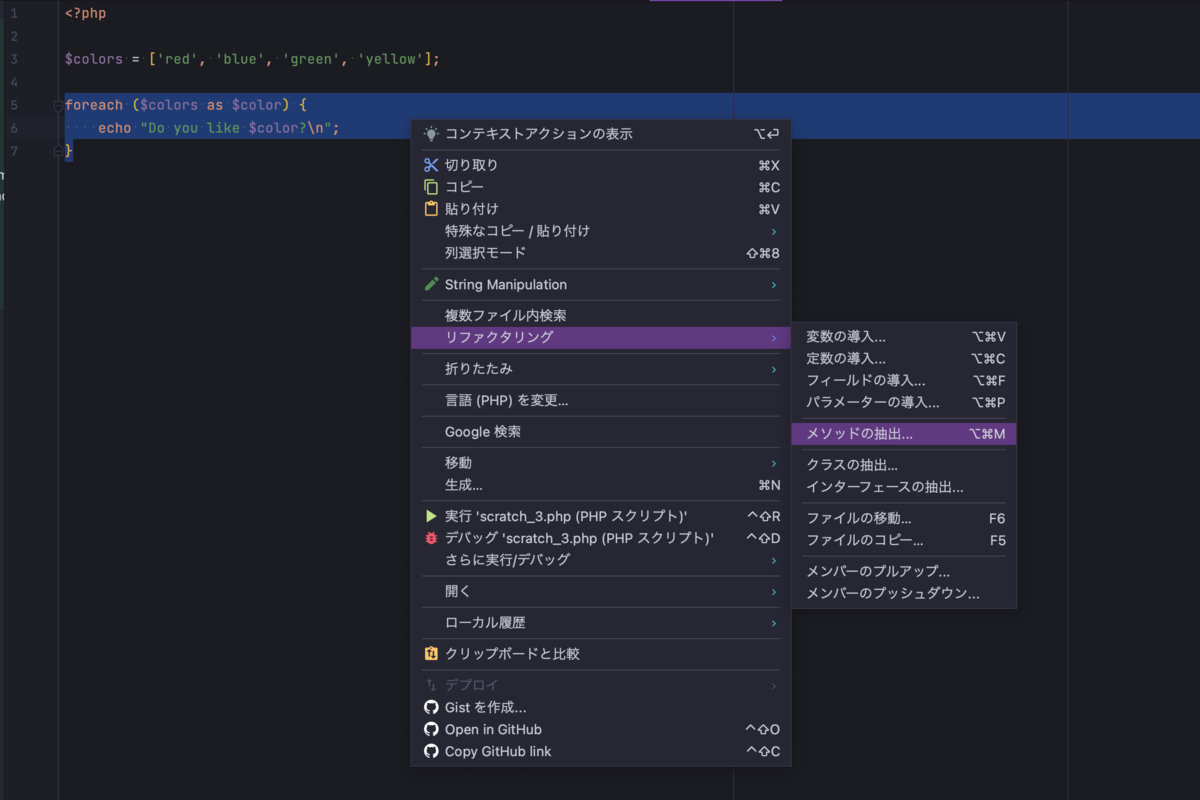
Task: Select 生成... menu entry
Action: tap(601, 485)
